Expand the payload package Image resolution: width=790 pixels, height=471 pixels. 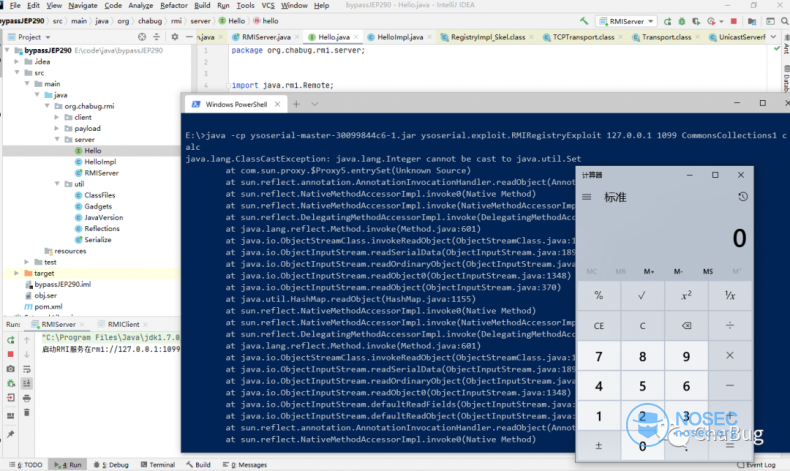click(x=57, y=128)
